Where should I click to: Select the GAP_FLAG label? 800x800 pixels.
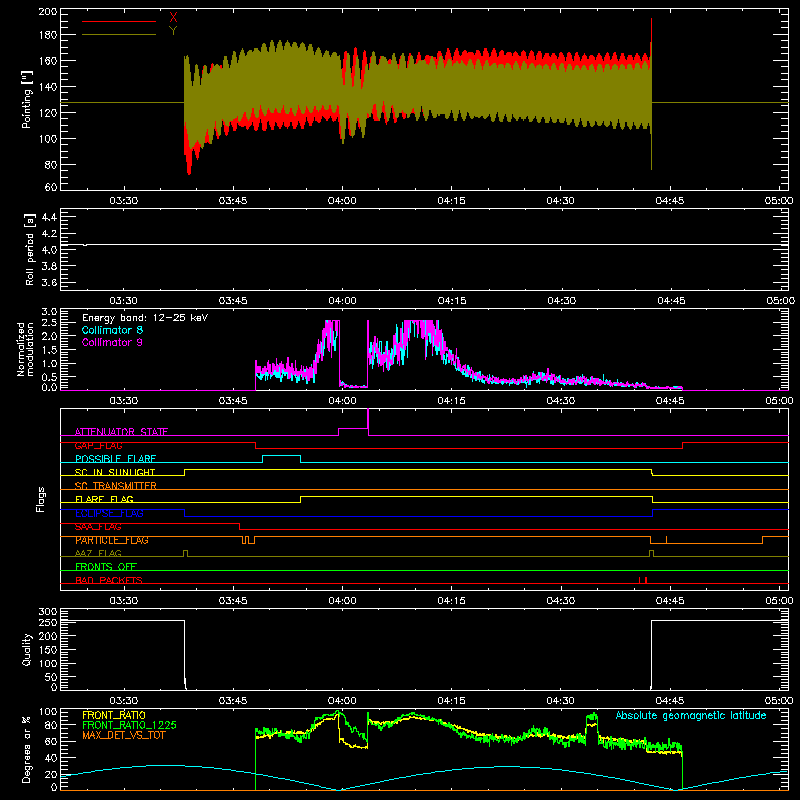pos(98,445)
